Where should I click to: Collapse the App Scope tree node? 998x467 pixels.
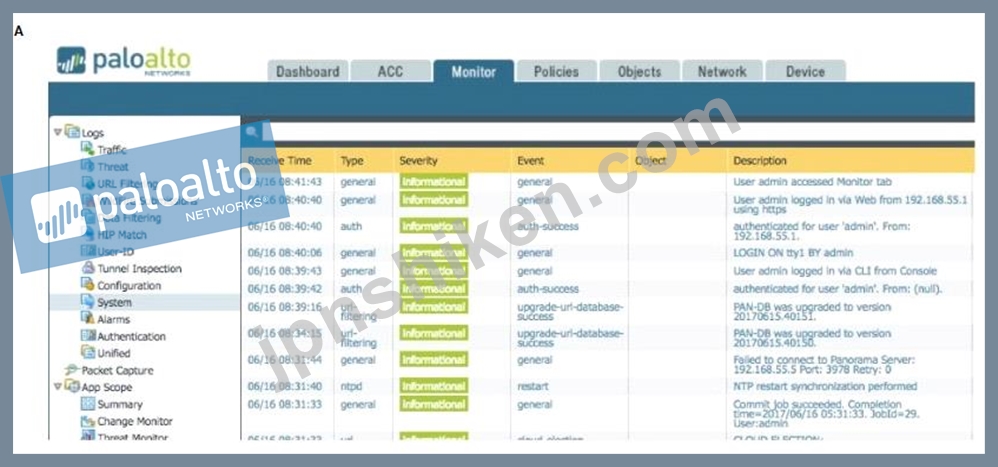click(58, 386)
